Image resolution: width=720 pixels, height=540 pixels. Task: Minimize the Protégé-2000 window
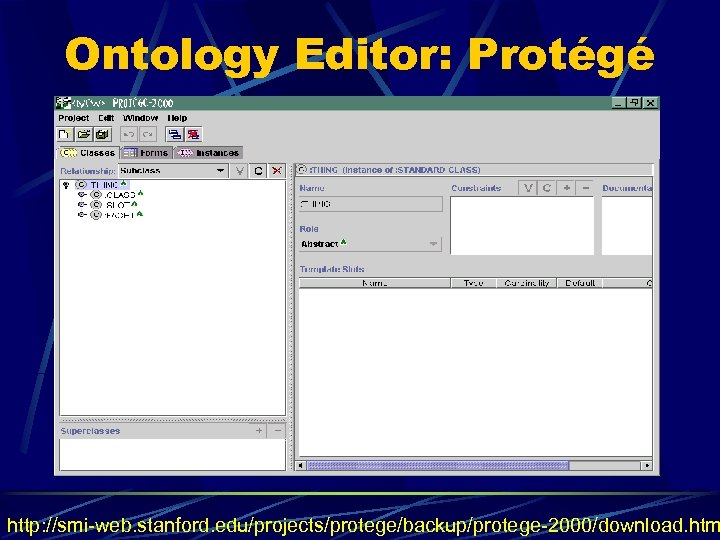click(x=619, y=103)
